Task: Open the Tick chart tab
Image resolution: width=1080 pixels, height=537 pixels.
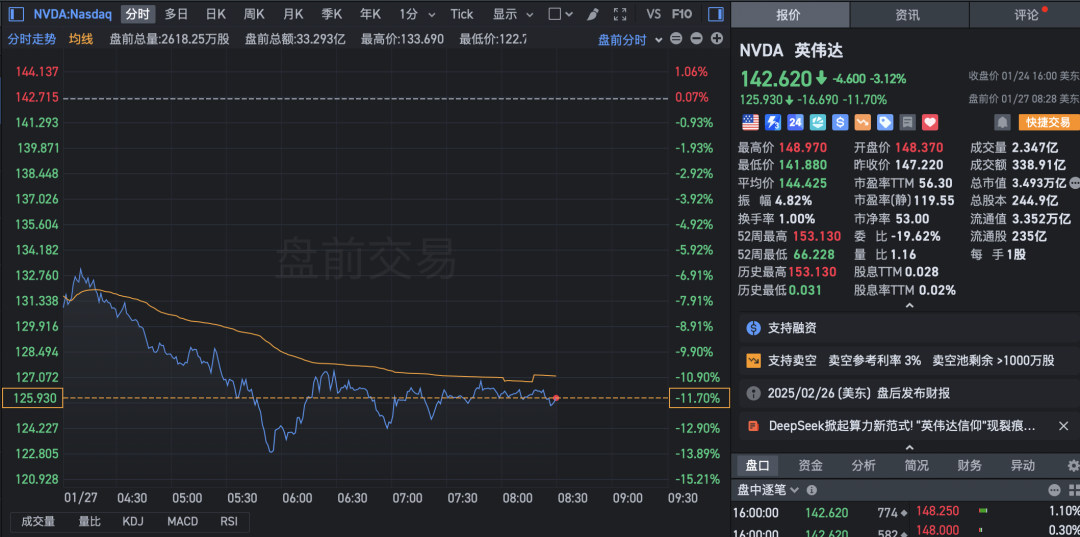Action: pos(461,14)
